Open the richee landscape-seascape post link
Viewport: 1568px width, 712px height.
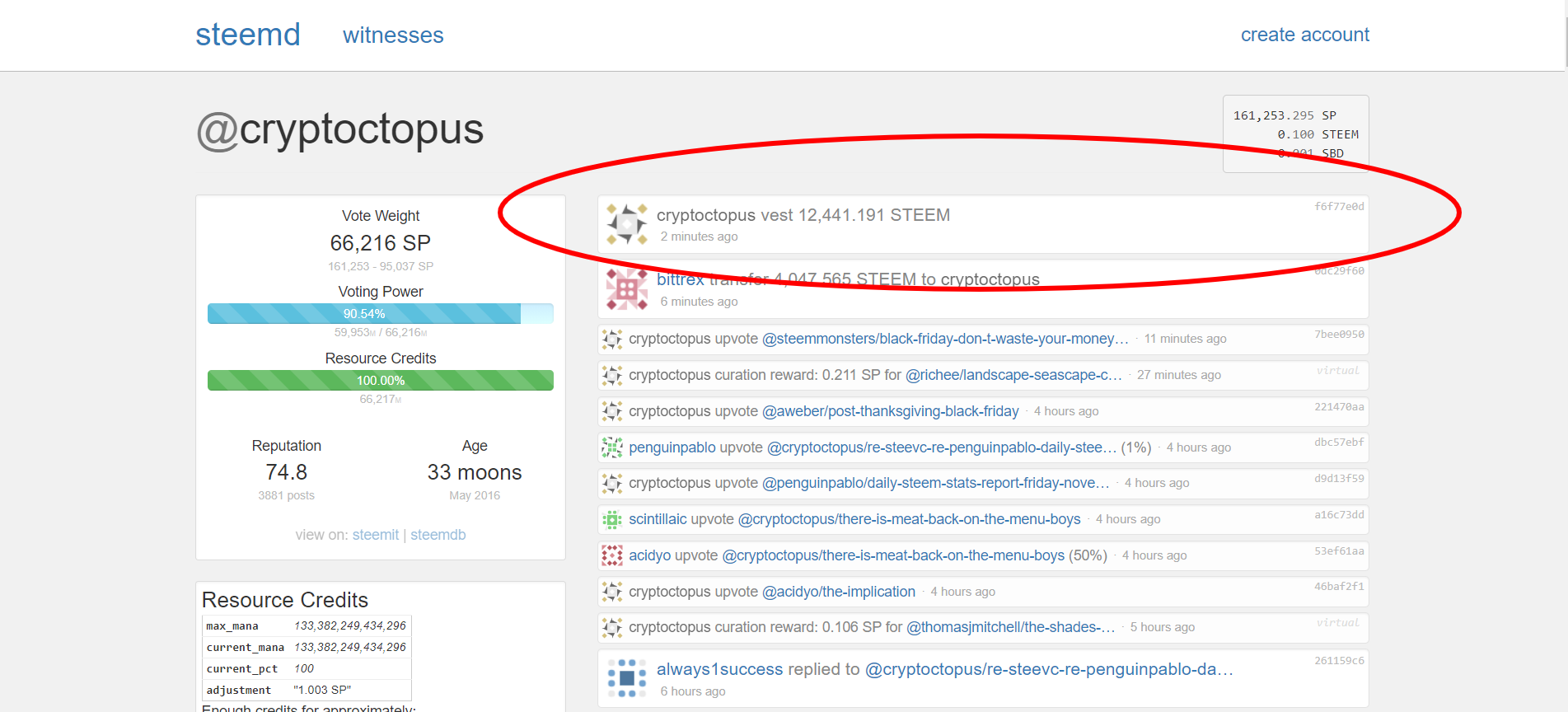pos(1013,375)
